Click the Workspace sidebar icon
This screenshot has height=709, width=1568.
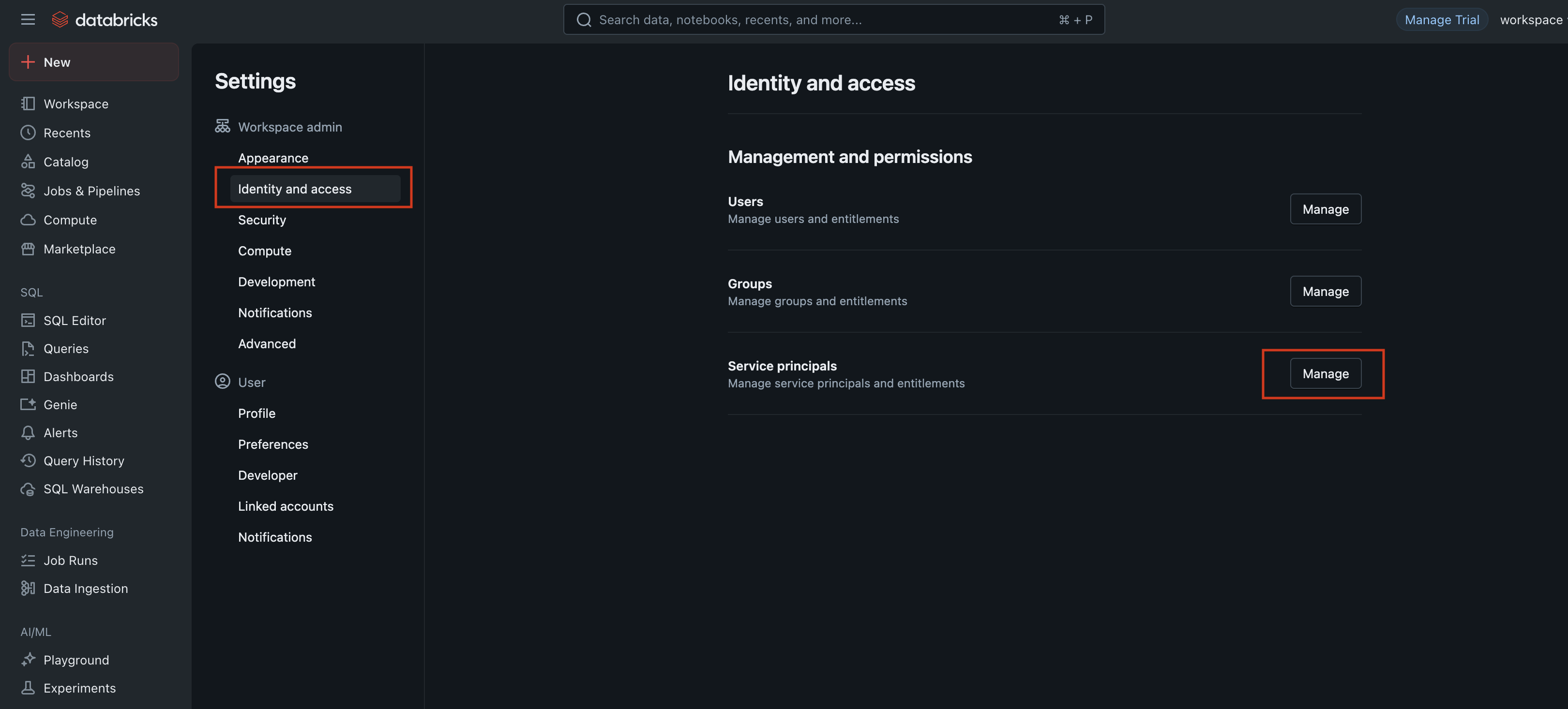[28, 104]
